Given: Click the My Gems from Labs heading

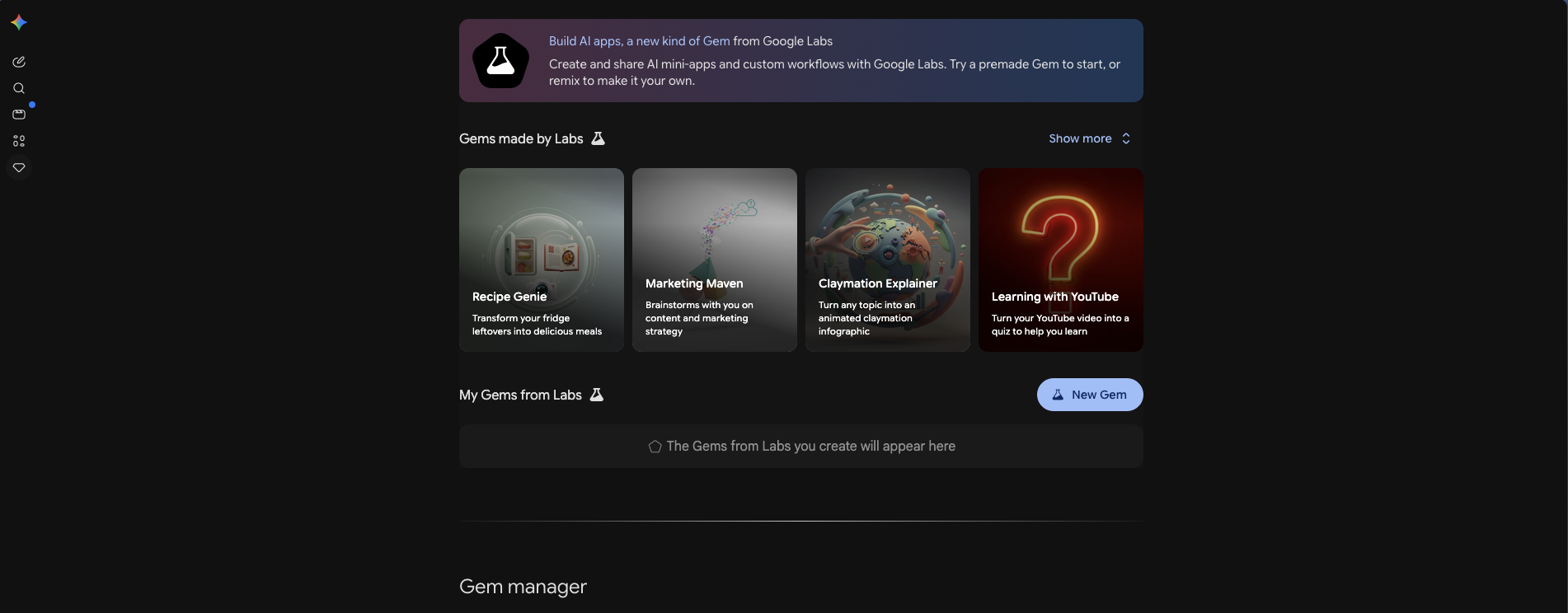Looking at the screenshot, I should (520, 395).
